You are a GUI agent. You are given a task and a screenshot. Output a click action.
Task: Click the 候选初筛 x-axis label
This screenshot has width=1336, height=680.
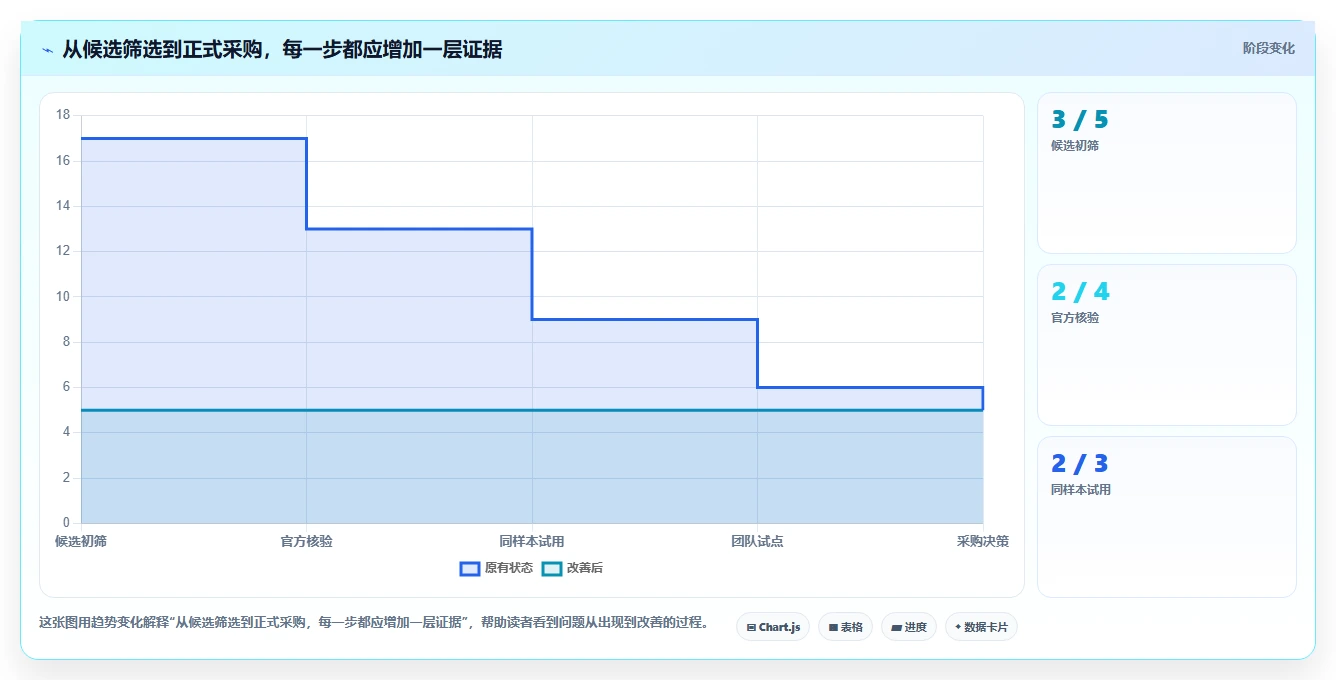coord(81,541)
